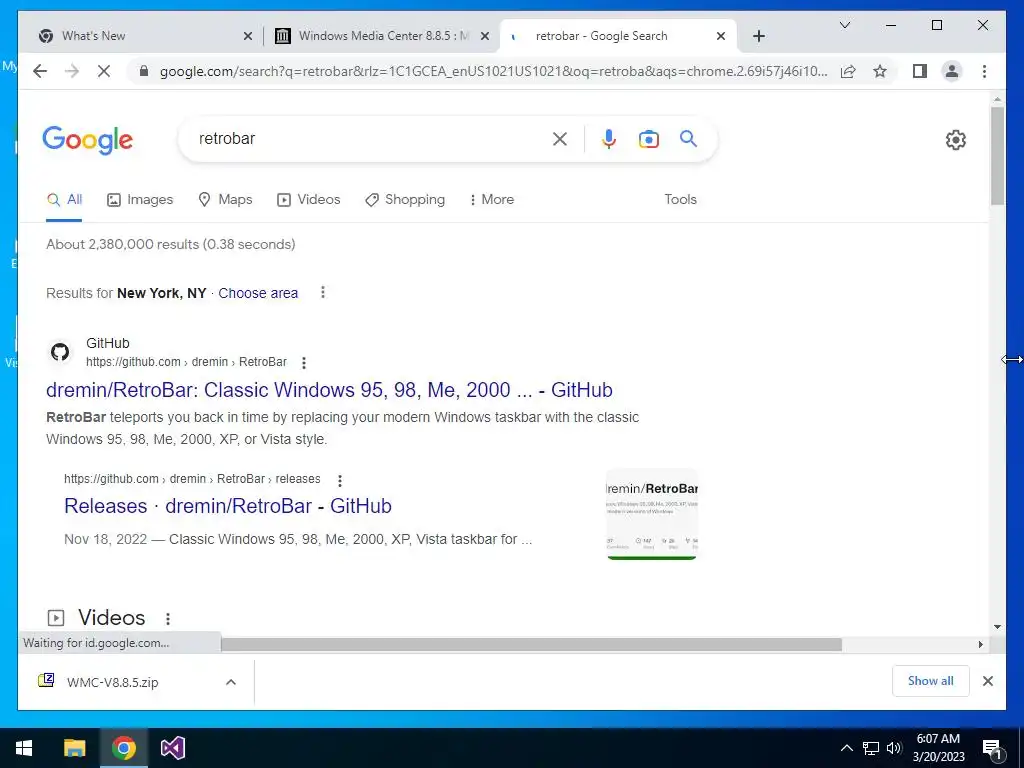
Task: Click the horizontal scrollbar
Action: (531, 645)
